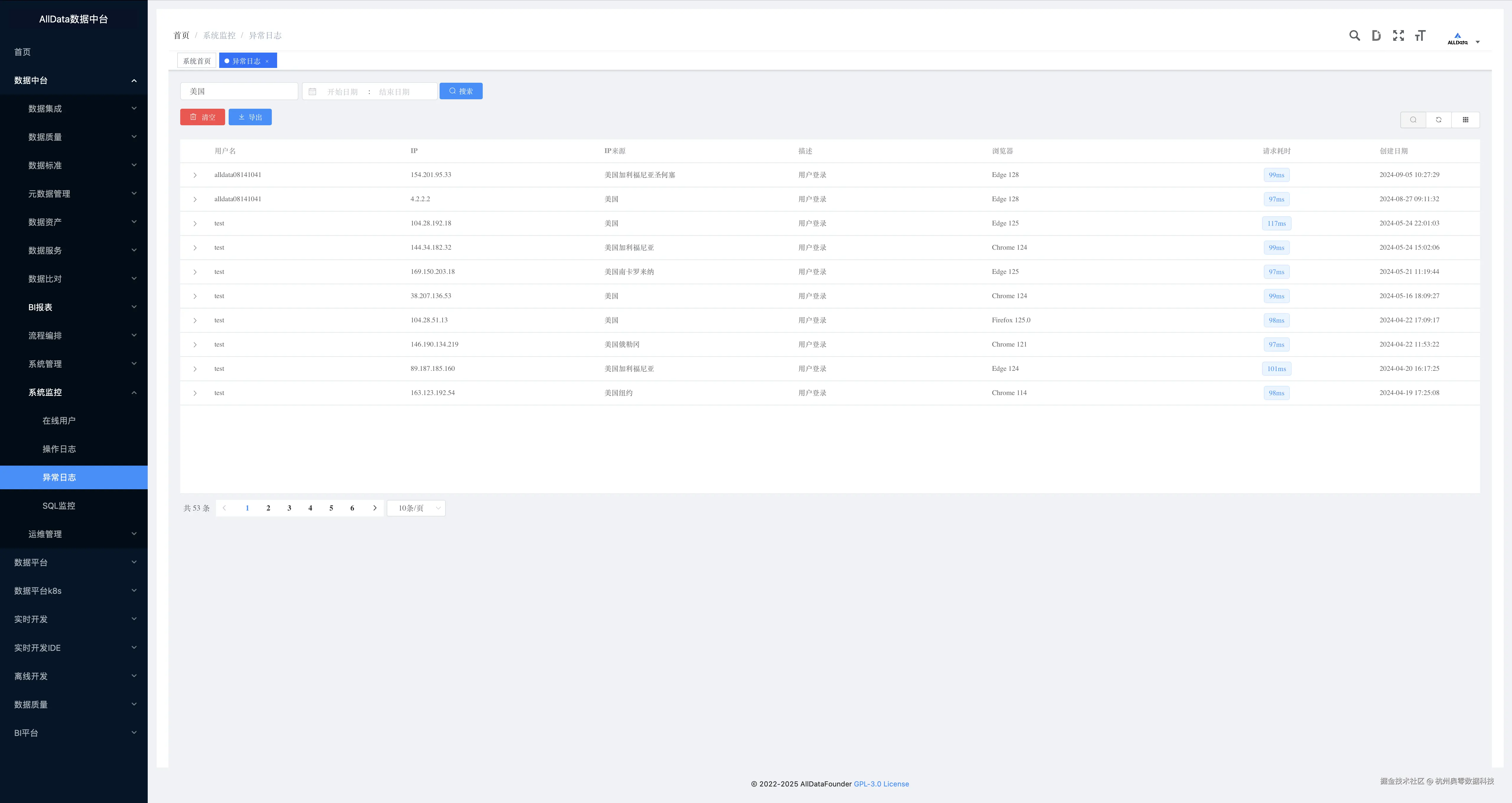Open the documentation icon in header
The image size is (1512, 803).
coord(1376,36)
